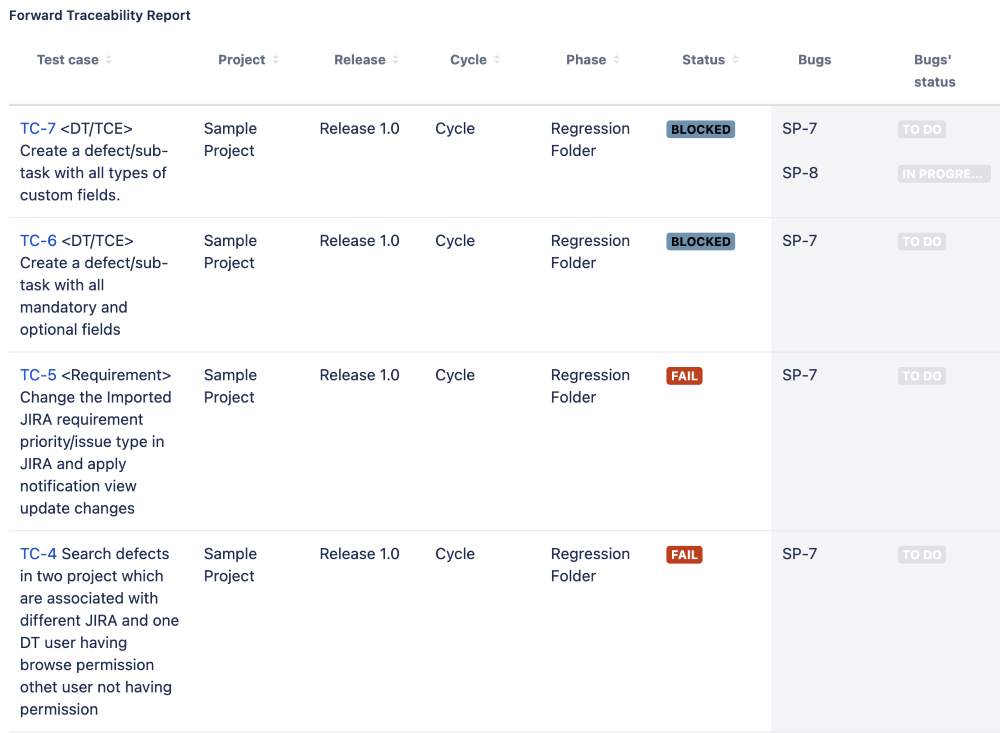This screenshot has width=1000, height=733.
Task: Click BLOCKED status badge for TC-7
Action: tap(700, 130)
